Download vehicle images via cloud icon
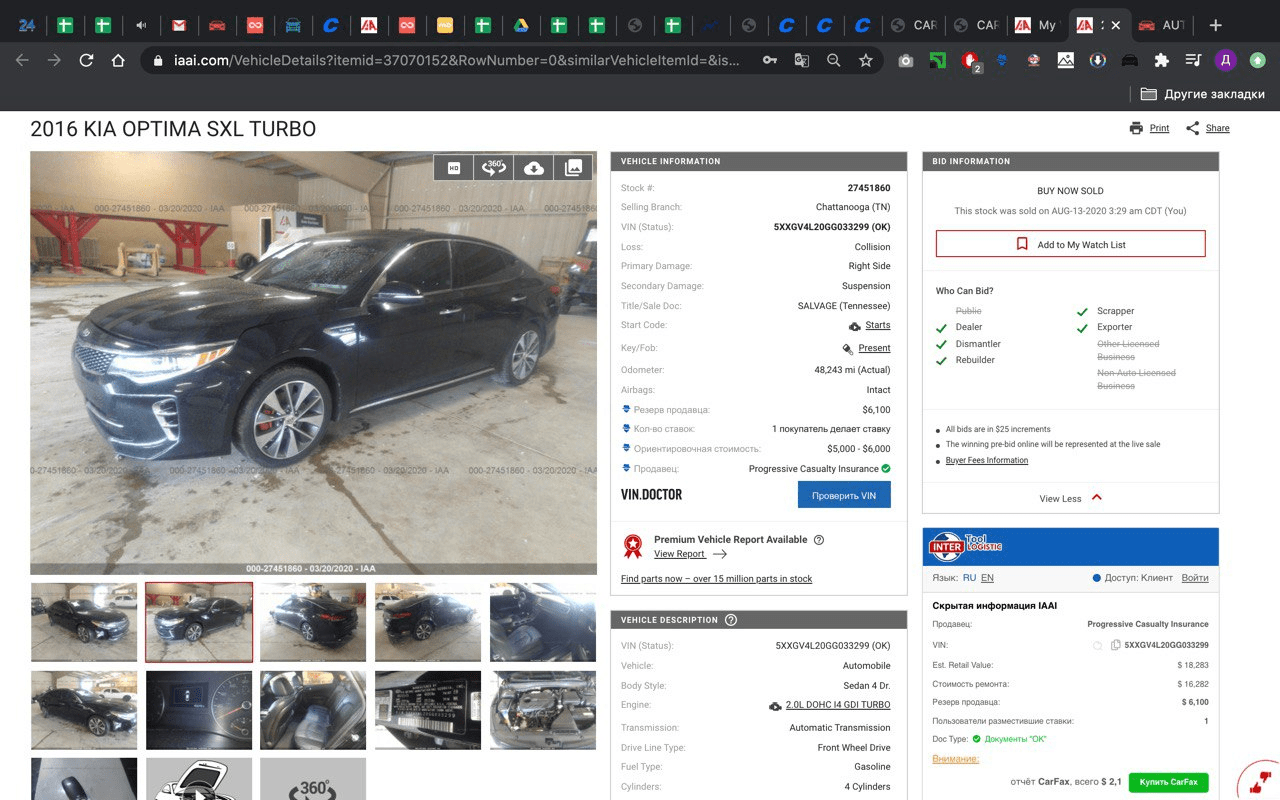Viewport: 1280px width, 800px height. [534, 168]
